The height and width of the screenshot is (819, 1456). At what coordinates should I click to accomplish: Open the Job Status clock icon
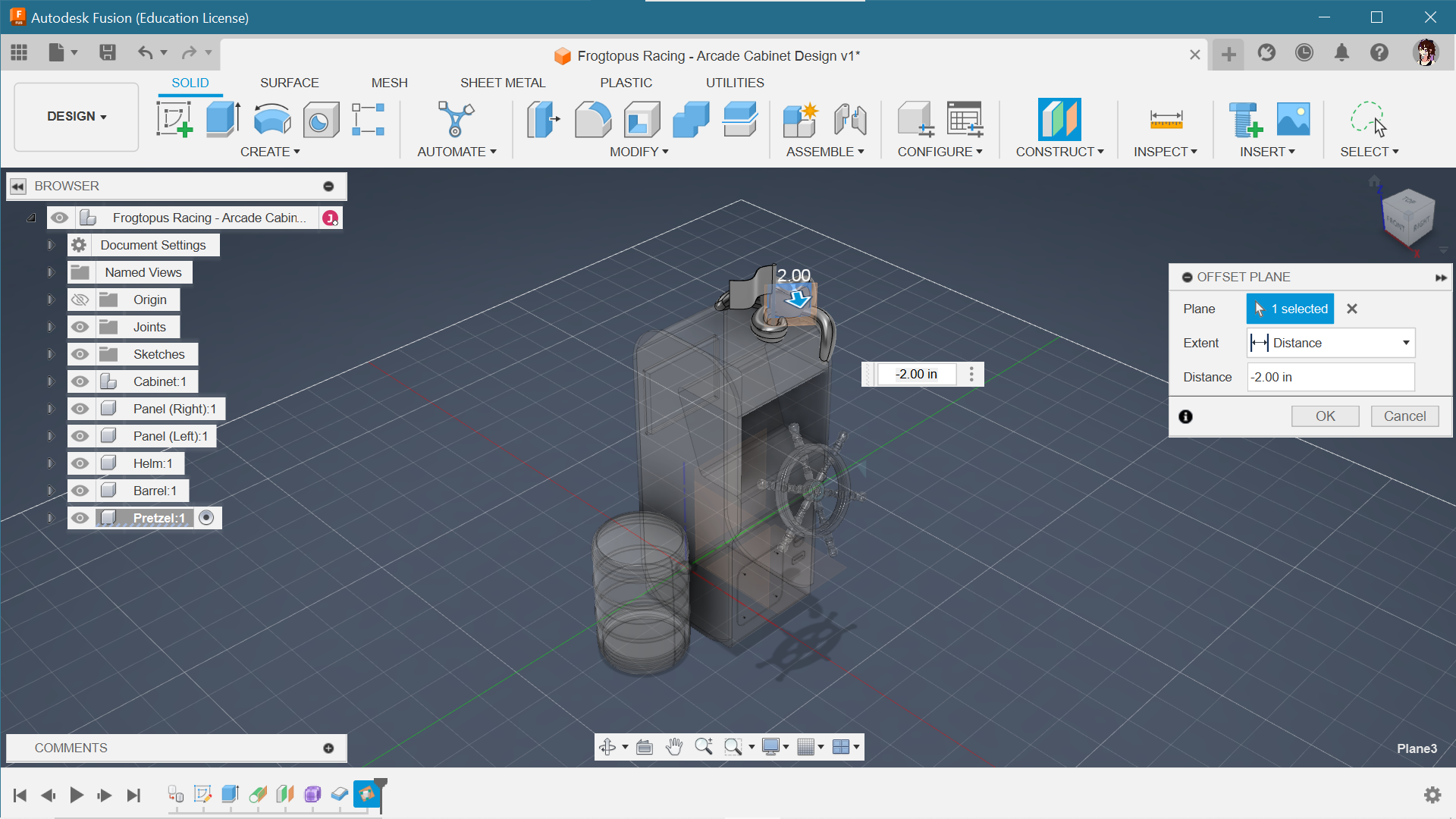click(1304, 52)
